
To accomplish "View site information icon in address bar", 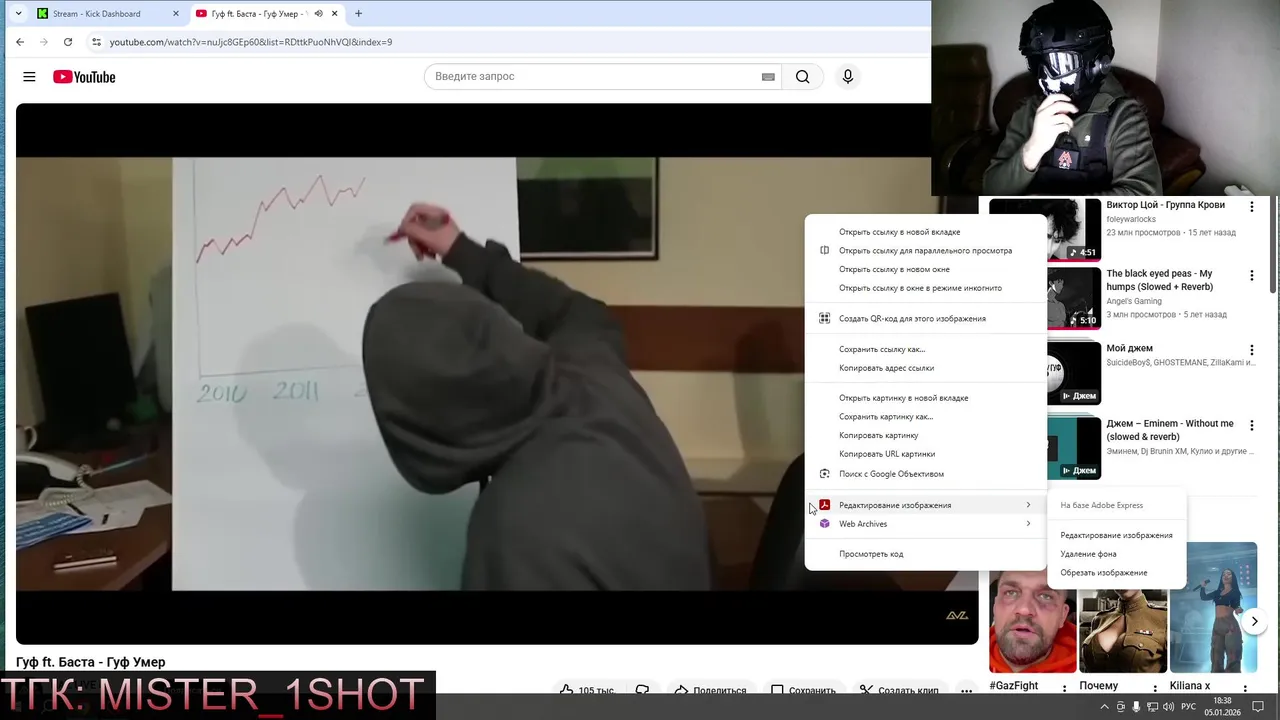I will [x=96, y=42].
